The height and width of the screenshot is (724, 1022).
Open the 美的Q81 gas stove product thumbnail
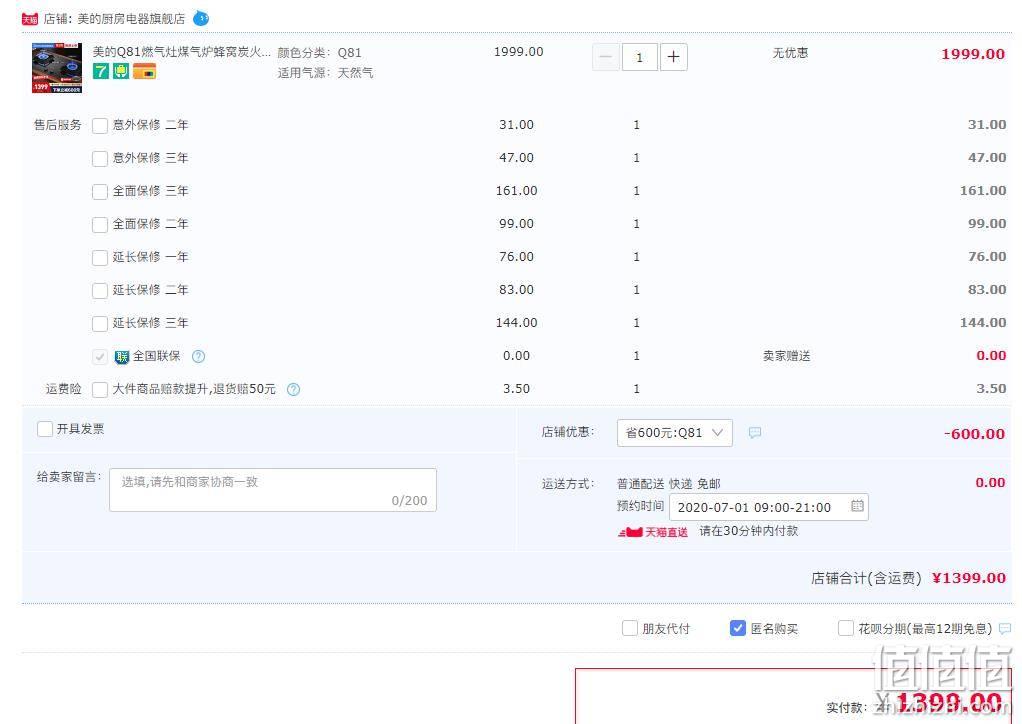tap(57, 68)
